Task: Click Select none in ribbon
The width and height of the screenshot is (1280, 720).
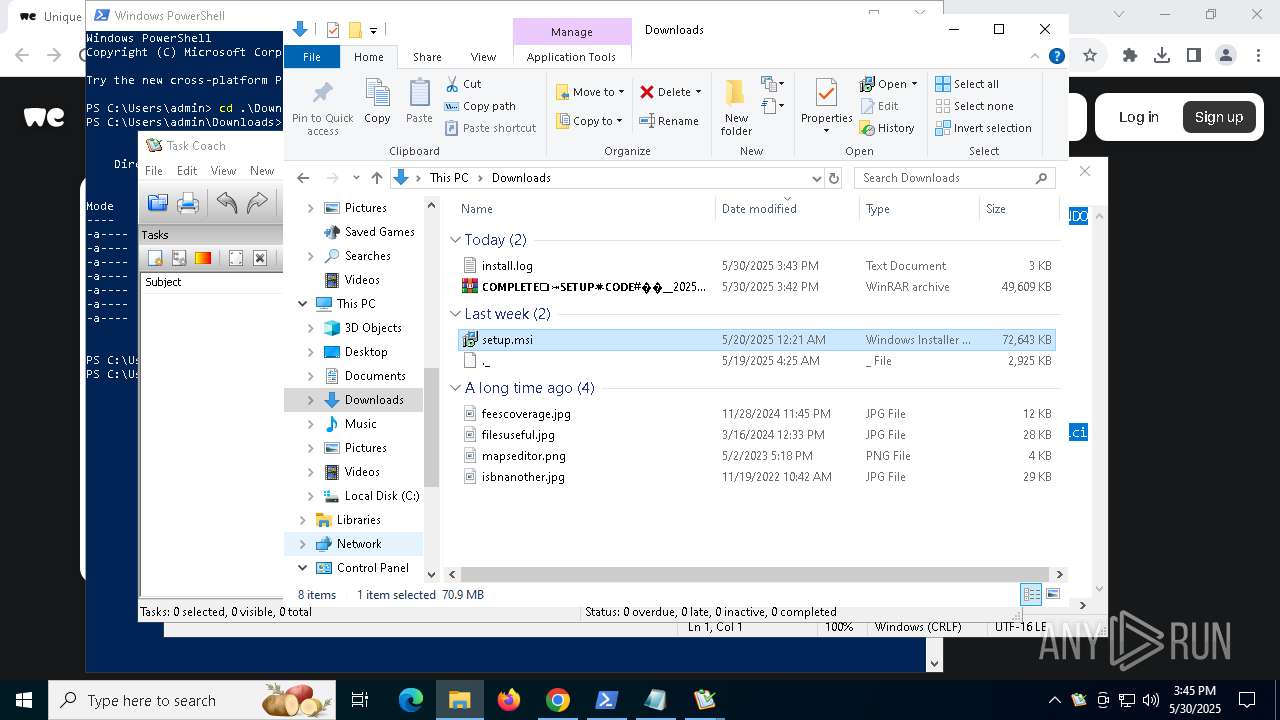Action: click(x=975, y=106)
